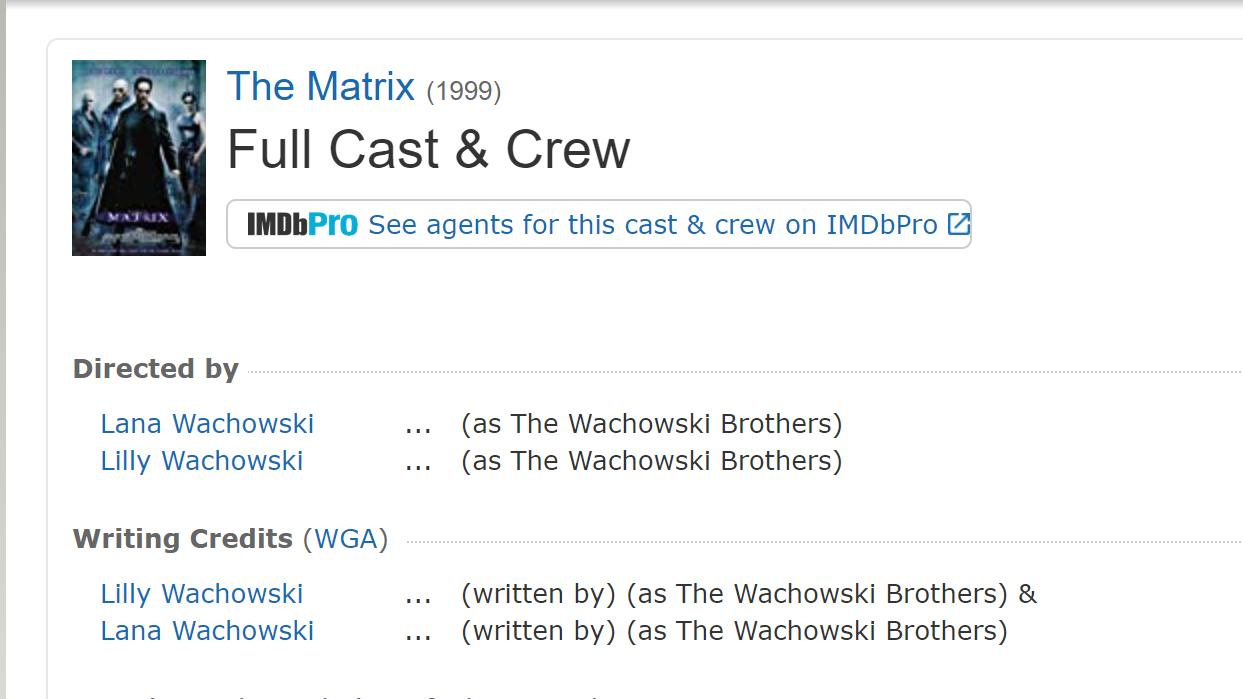1243x699 pixels.
Task: Open "The Matrix" title link
Action: pyautogui.click(x=320, y=88)
